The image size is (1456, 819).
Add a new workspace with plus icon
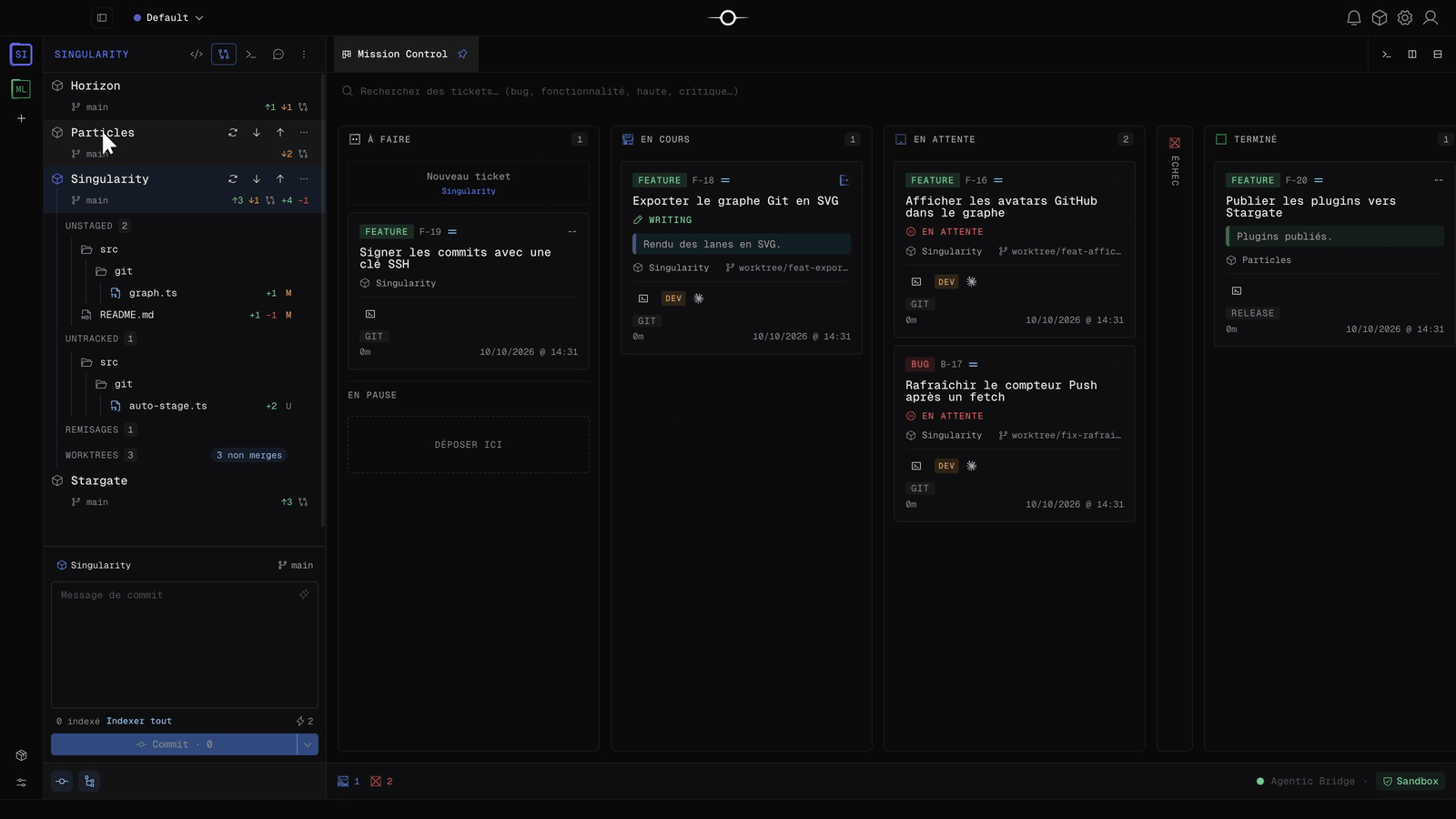[21, 118]
